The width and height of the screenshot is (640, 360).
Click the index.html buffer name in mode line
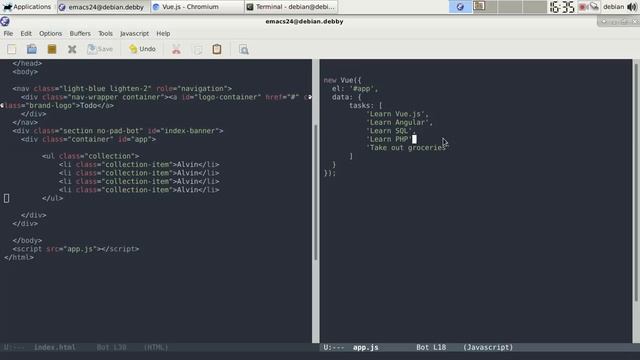click(x=55, y=347)
